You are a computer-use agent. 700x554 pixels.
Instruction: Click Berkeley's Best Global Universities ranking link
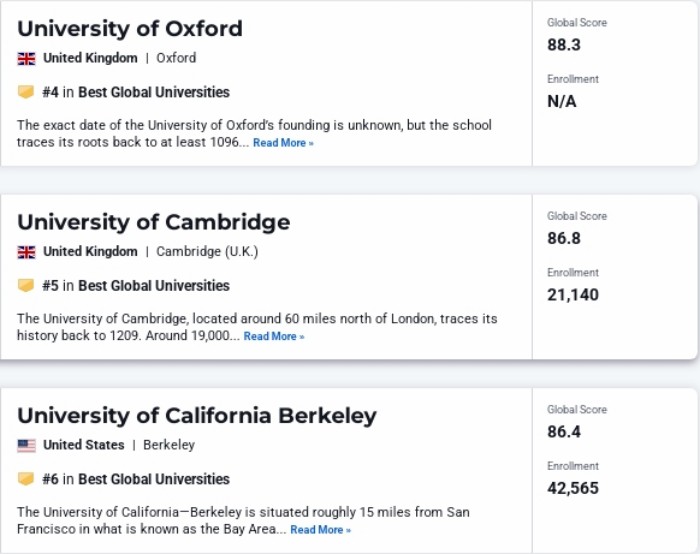coord(154,479)
